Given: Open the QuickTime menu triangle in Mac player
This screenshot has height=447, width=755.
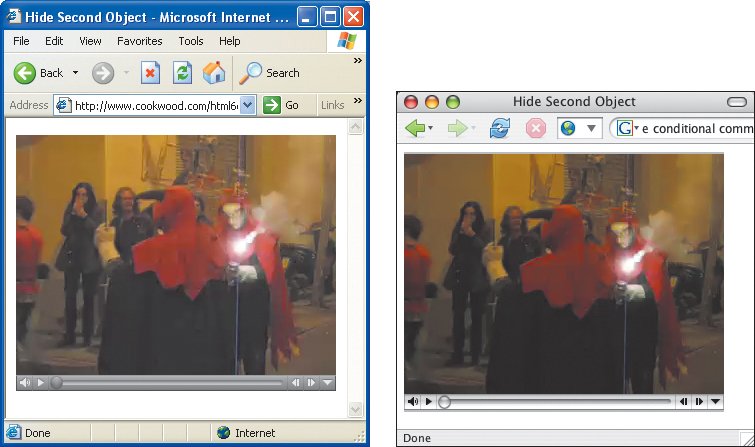Looking at the screenshot, I should tap(716, 401).
